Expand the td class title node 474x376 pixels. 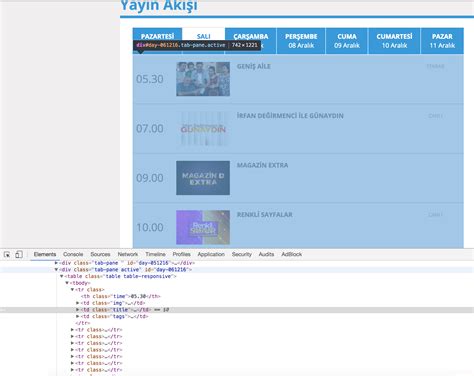pos(77,310)
